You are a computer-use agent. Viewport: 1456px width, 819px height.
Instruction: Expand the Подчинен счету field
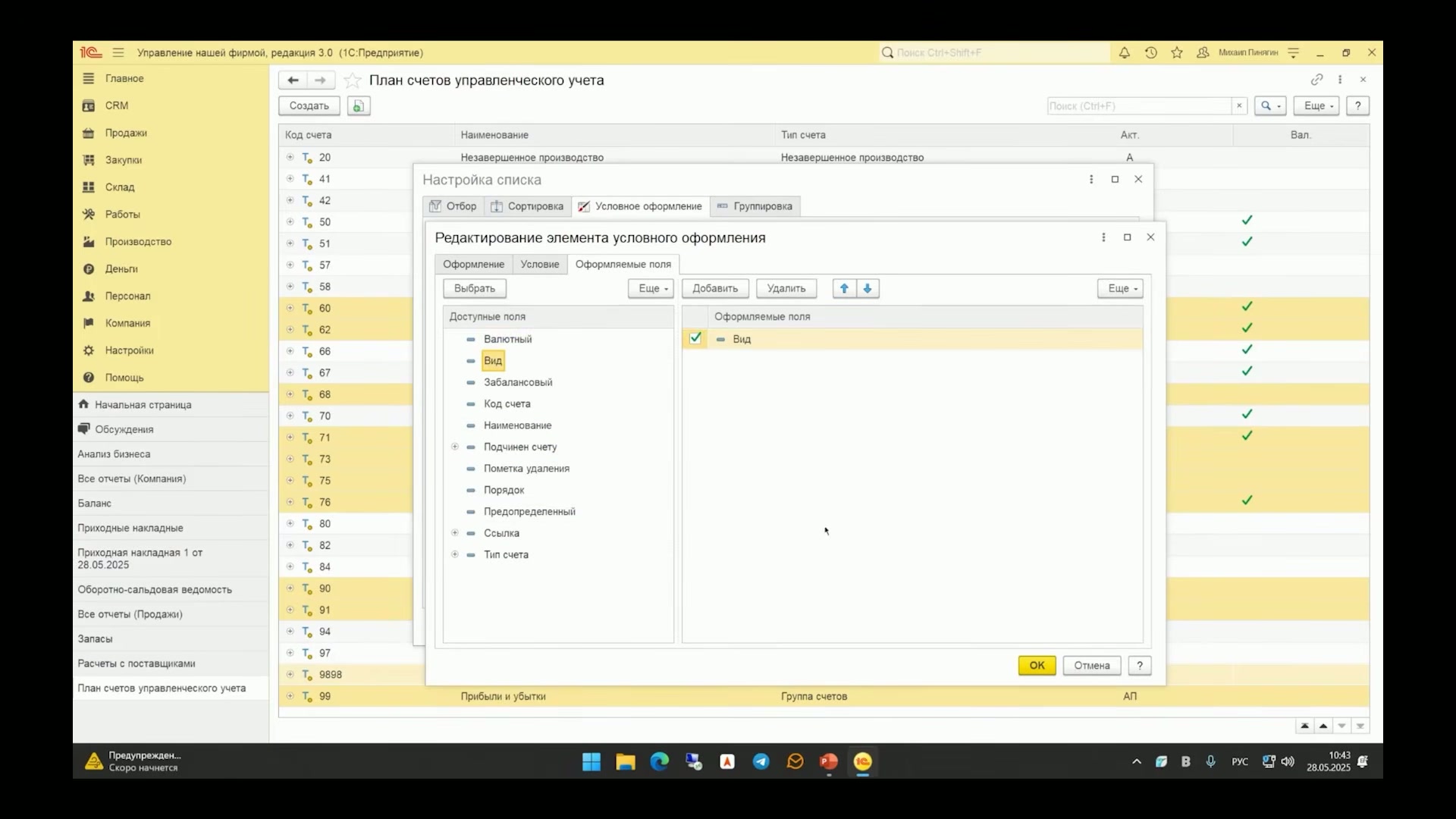click(455, 447)
